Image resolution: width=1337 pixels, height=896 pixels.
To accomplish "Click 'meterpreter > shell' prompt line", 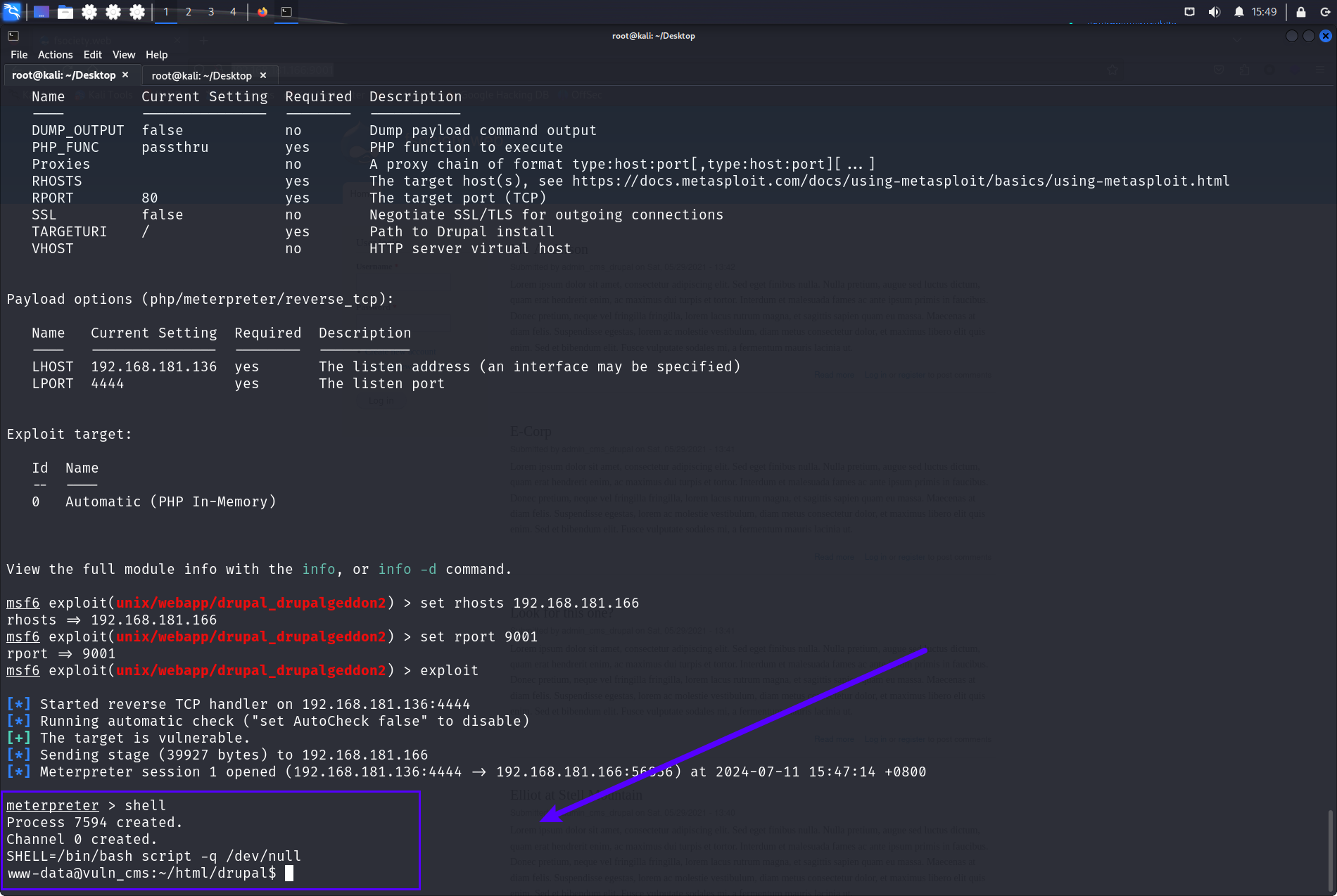I will point(86,805).
